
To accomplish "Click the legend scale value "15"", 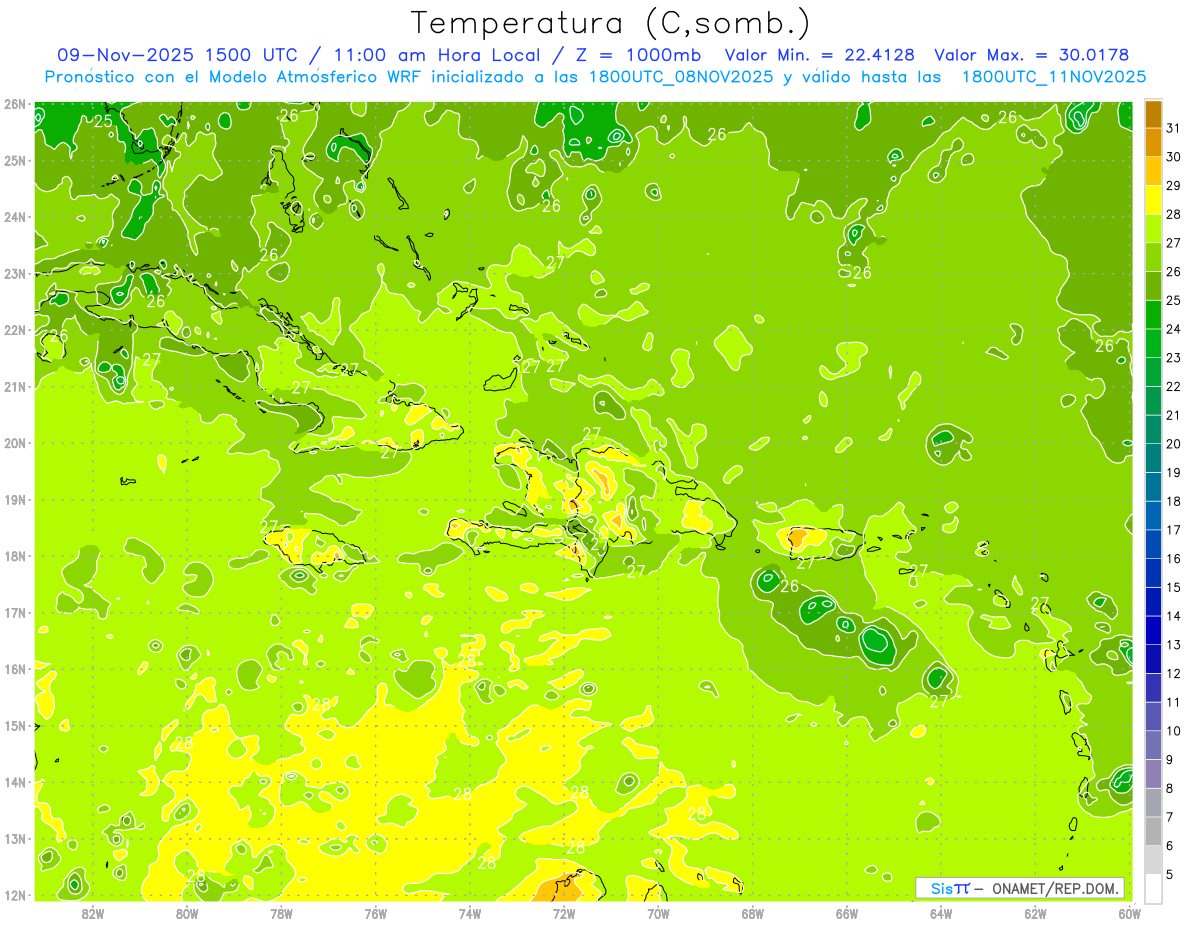I will pos(1173,588).
